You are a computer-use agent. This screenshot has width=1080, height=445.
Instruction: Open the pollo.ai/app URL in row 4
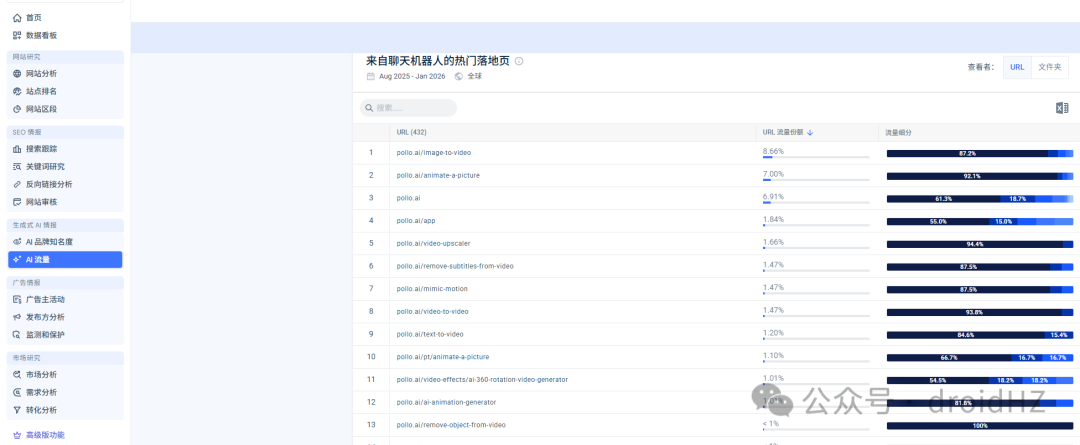[x=416, y=220]
